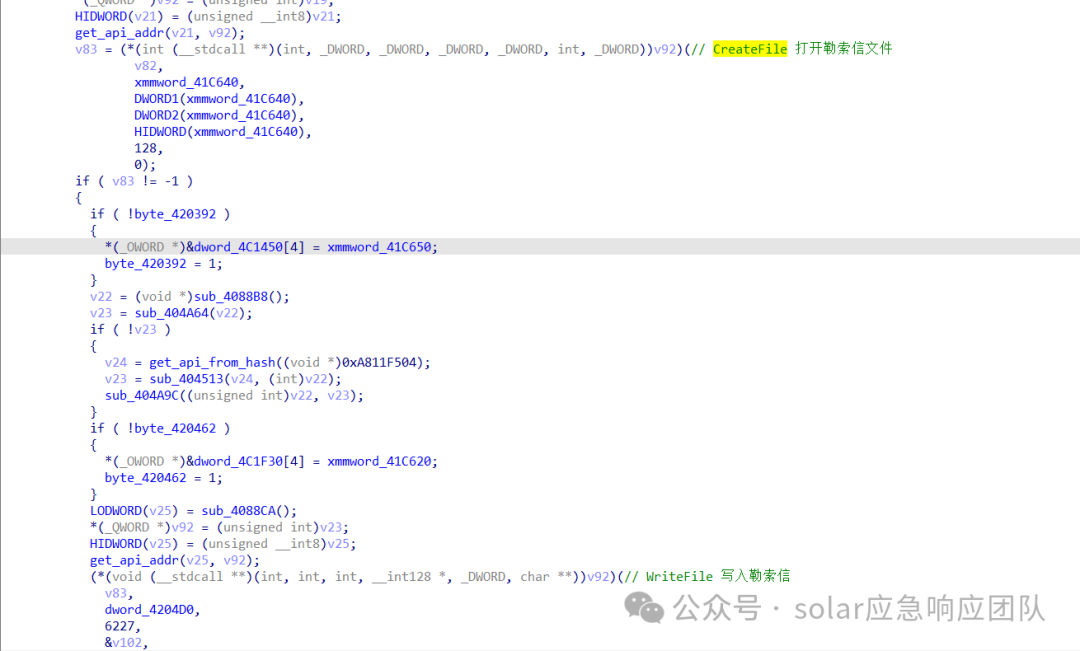Select !v23 in the if condition
Screen dimensions: 1080x651
pos(142,329)
